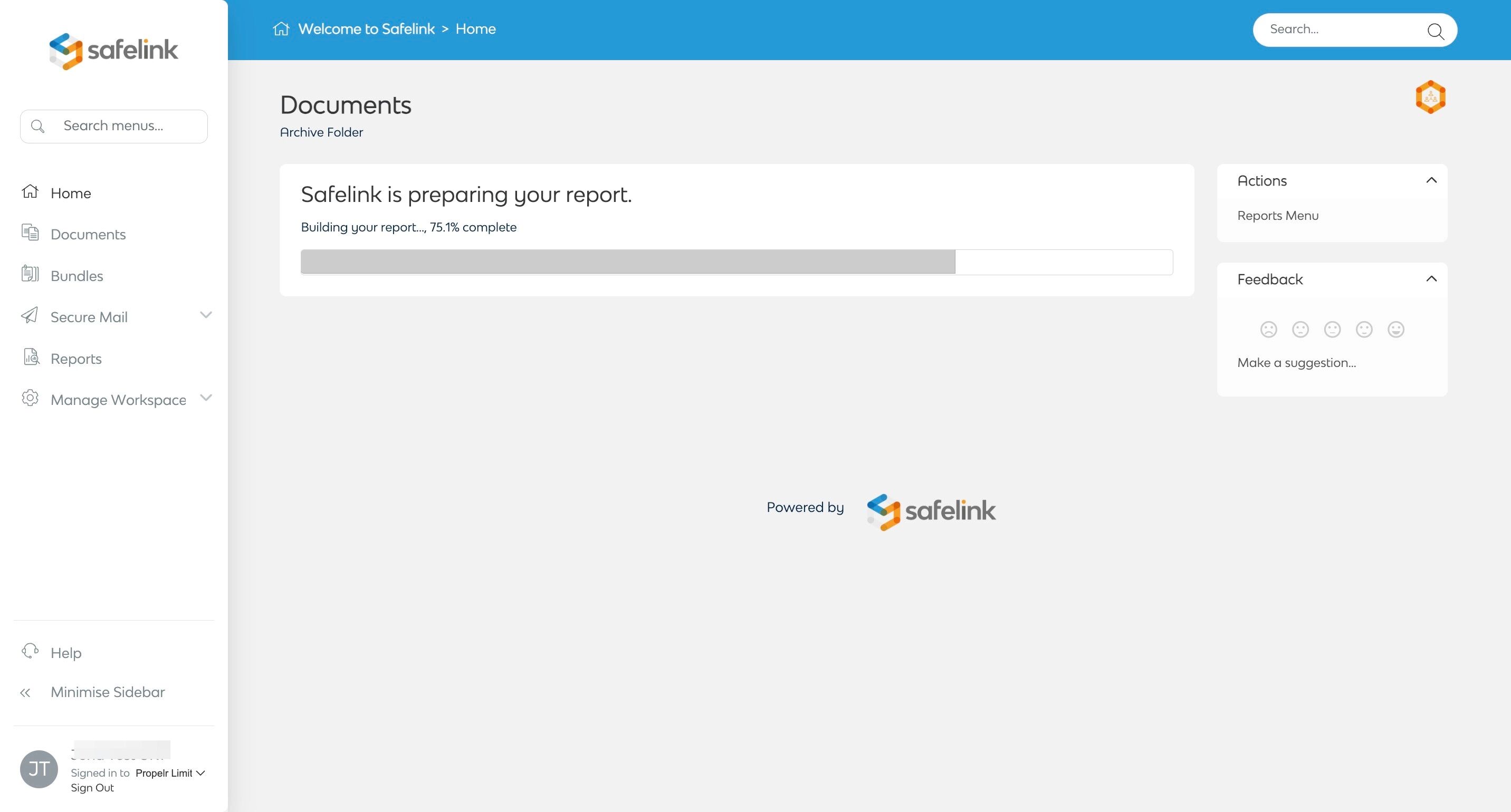Click the Help headset icon
The image size is (1511, 812).
tap(30, 651)
